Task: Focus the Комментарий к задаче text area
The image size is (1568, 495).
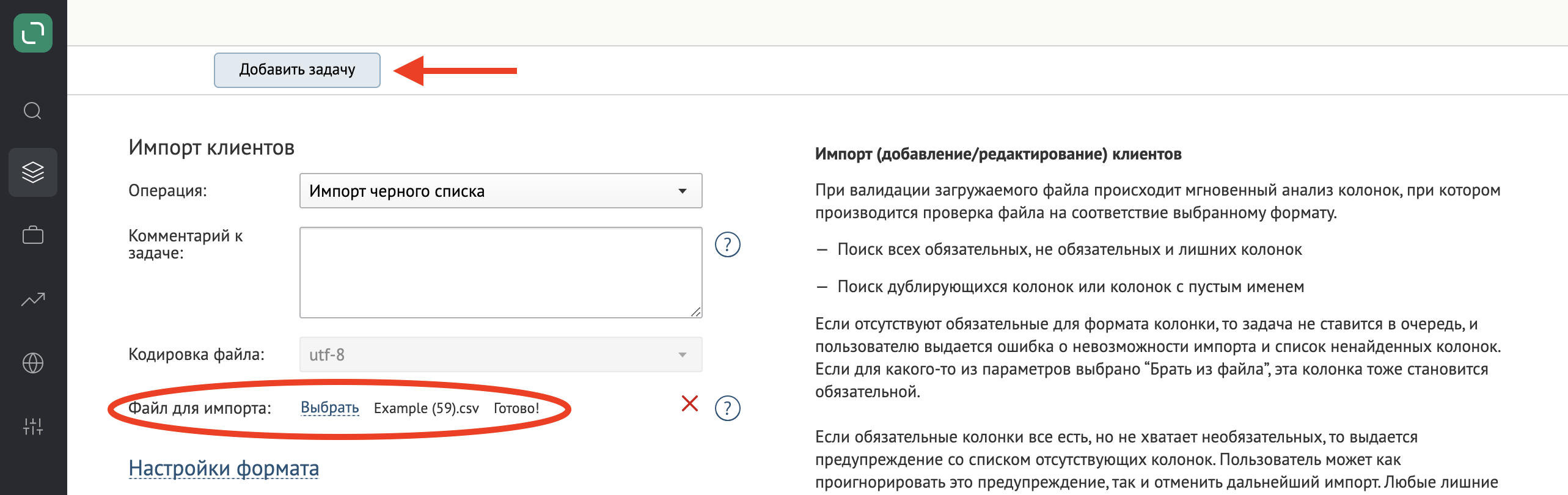Action: pos(501,273)
